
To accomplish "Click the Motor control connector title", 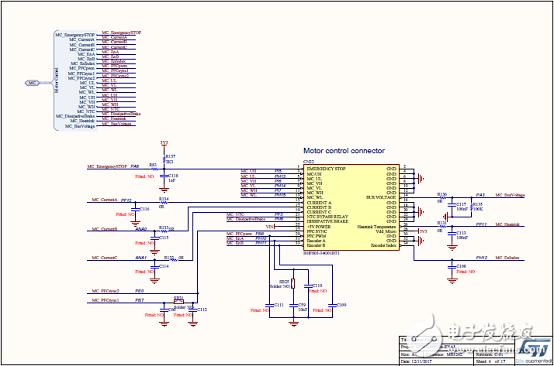I will [x=344, y=151].
